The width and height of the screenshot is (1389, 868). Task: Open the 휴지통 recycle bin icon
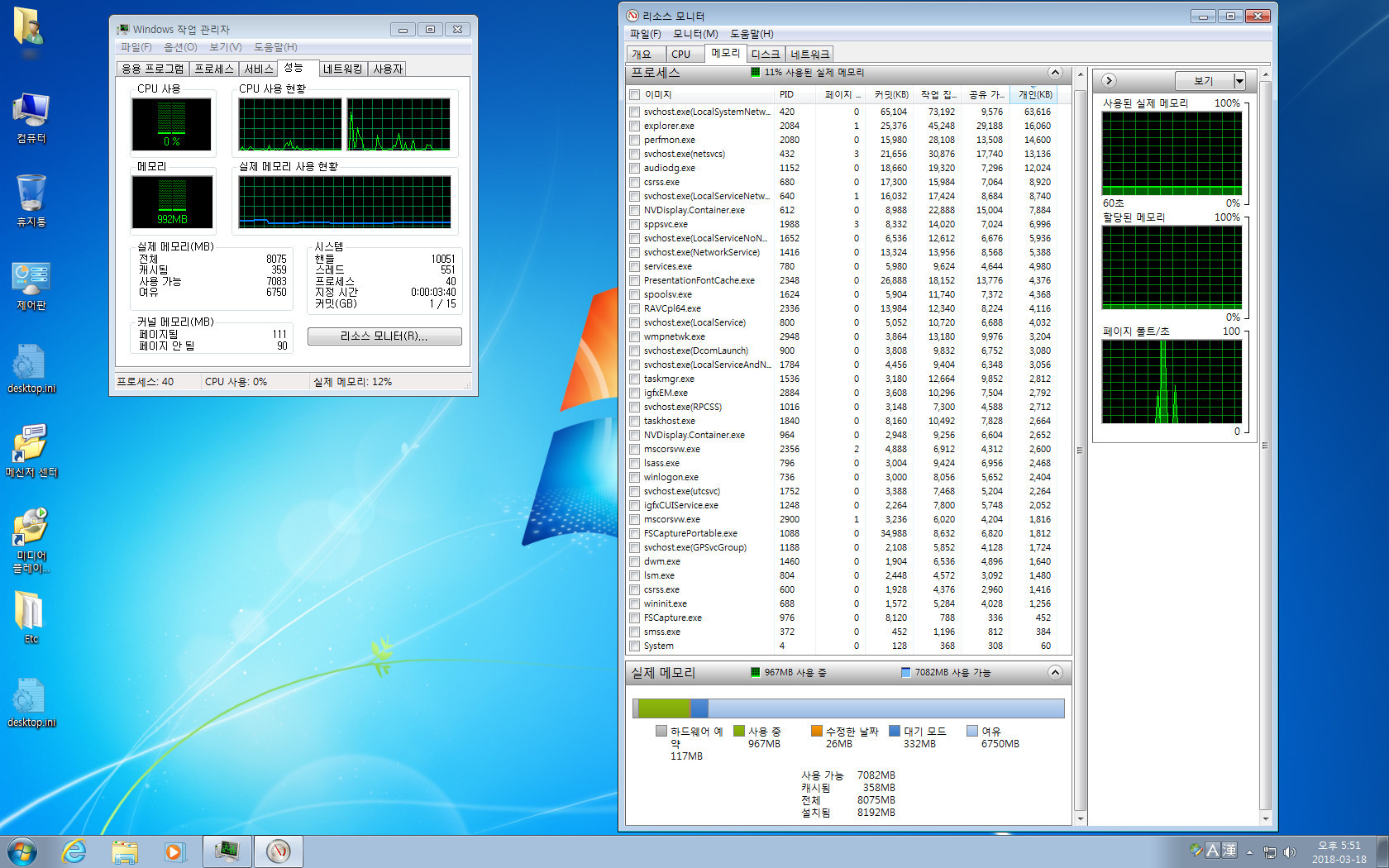pos(31,201)
